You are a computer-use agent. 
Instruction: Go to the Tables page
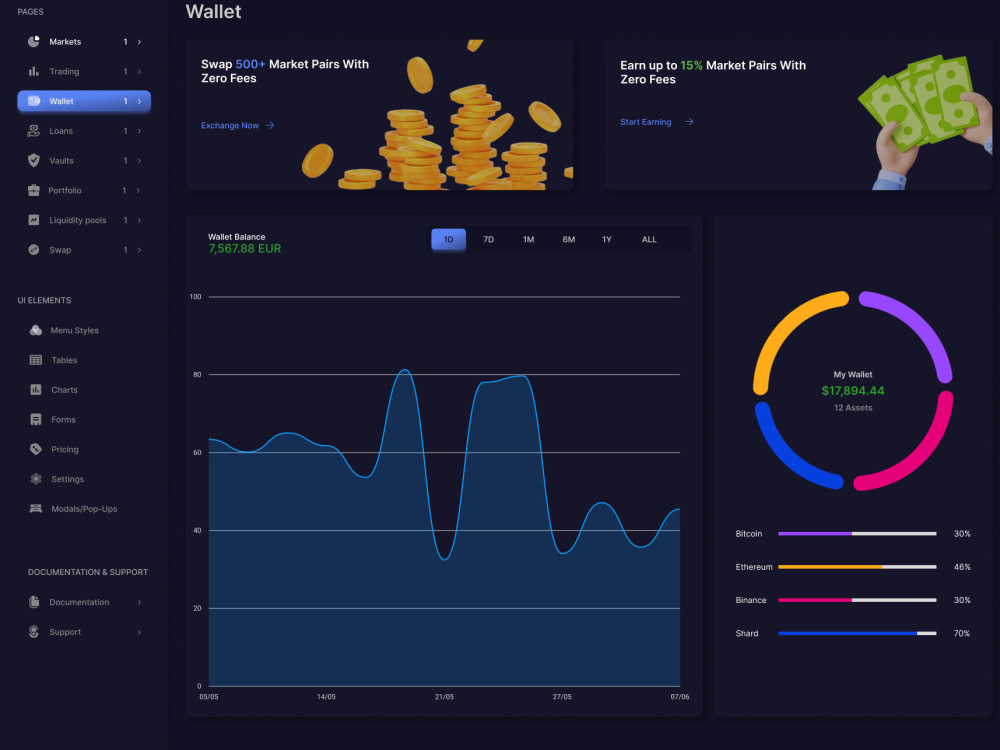coord(64,360)
